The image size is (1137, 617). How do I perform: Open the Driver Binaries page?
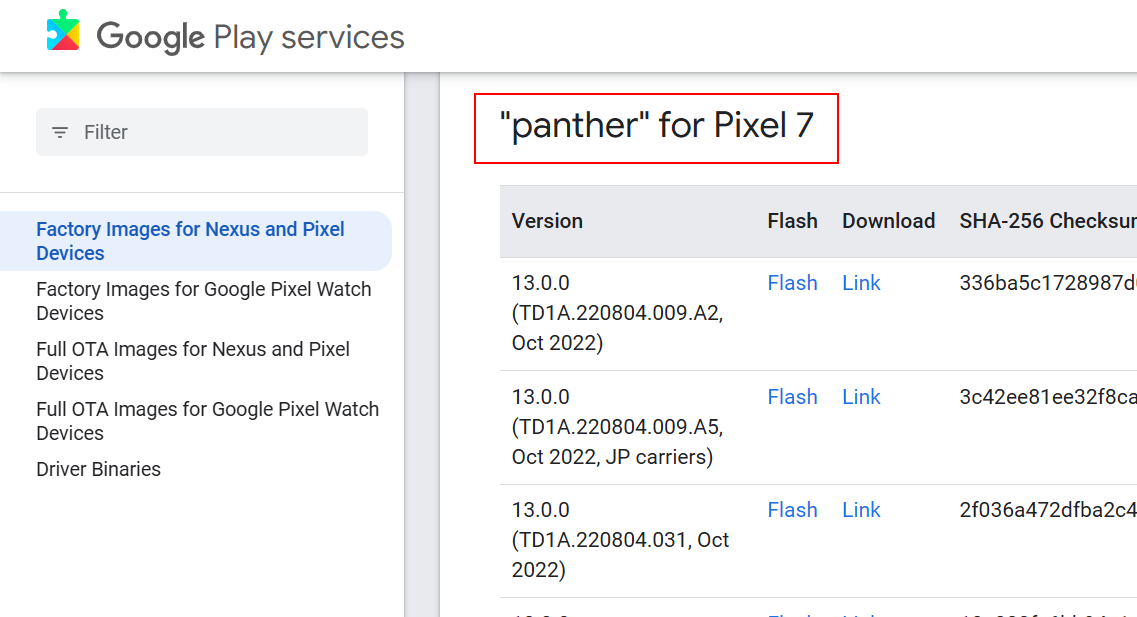point(99,469)
